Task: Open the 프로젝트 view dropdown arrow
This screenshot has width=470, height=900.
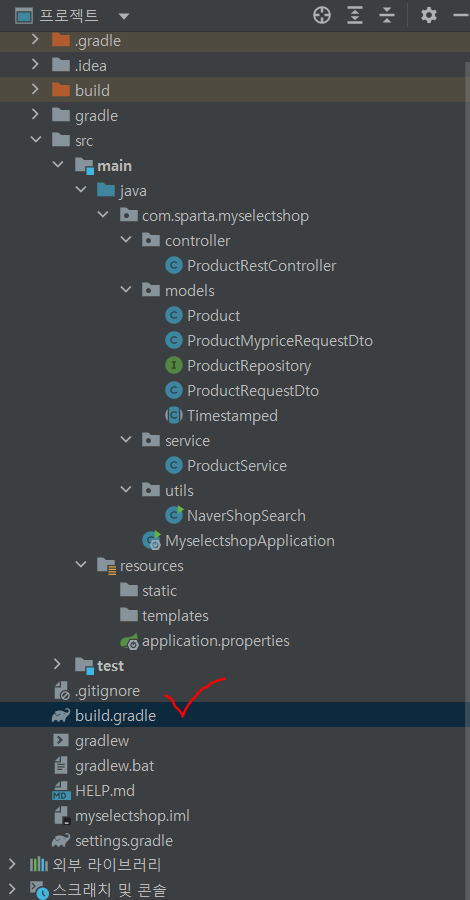Action: 124,16
